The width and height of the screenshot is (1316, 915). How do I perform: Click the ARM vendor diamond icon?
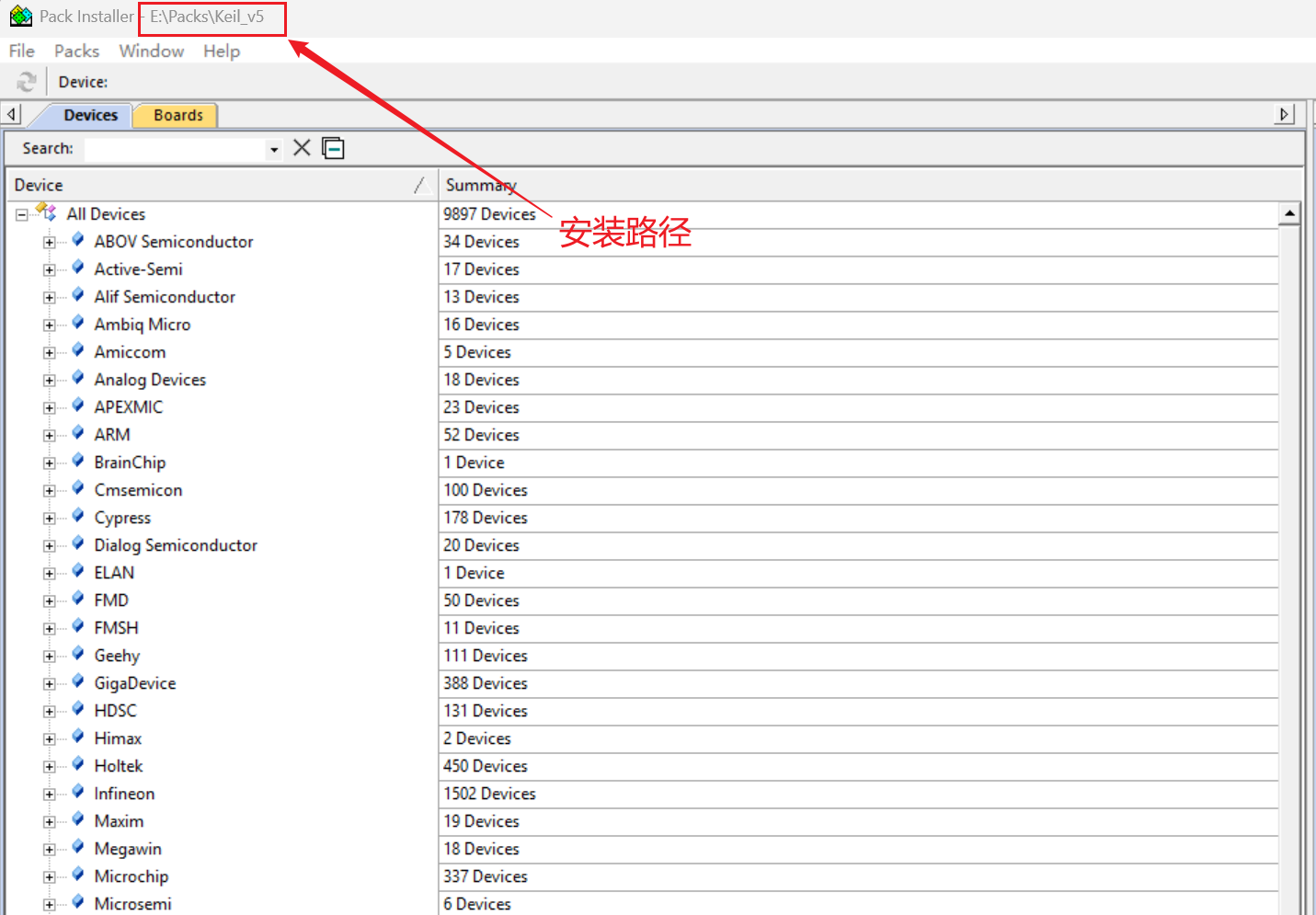pyautogui.click(x=78, y=433)
